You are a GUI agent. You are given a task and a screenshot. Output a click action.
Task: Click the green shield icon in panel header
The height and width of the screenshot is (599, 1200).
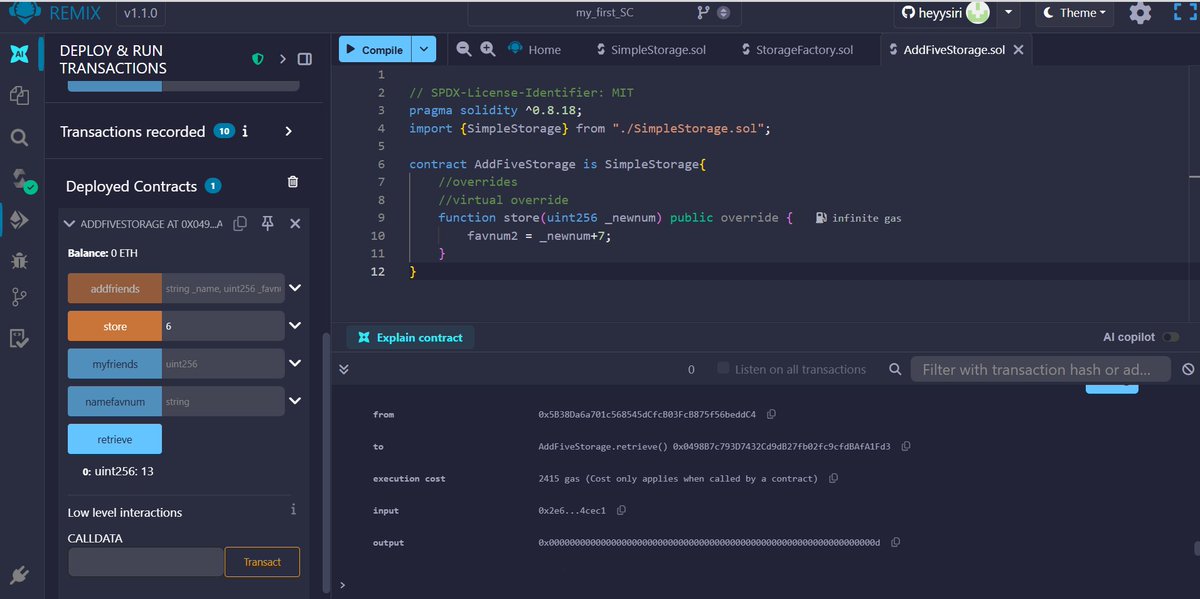pos(257,59)
